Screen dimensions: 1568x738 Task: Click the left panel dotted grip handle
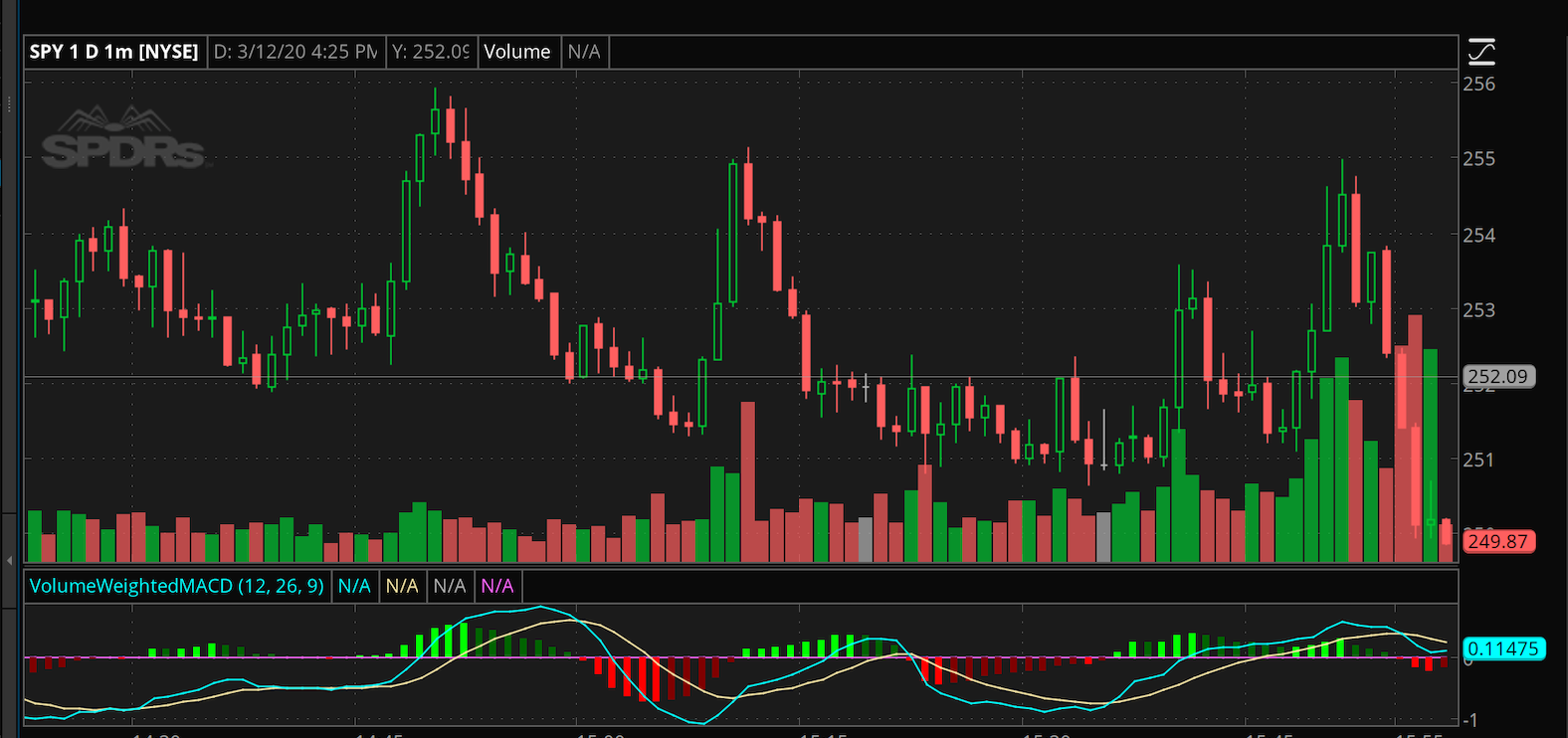pyautogui.click(x=9, y=103)
